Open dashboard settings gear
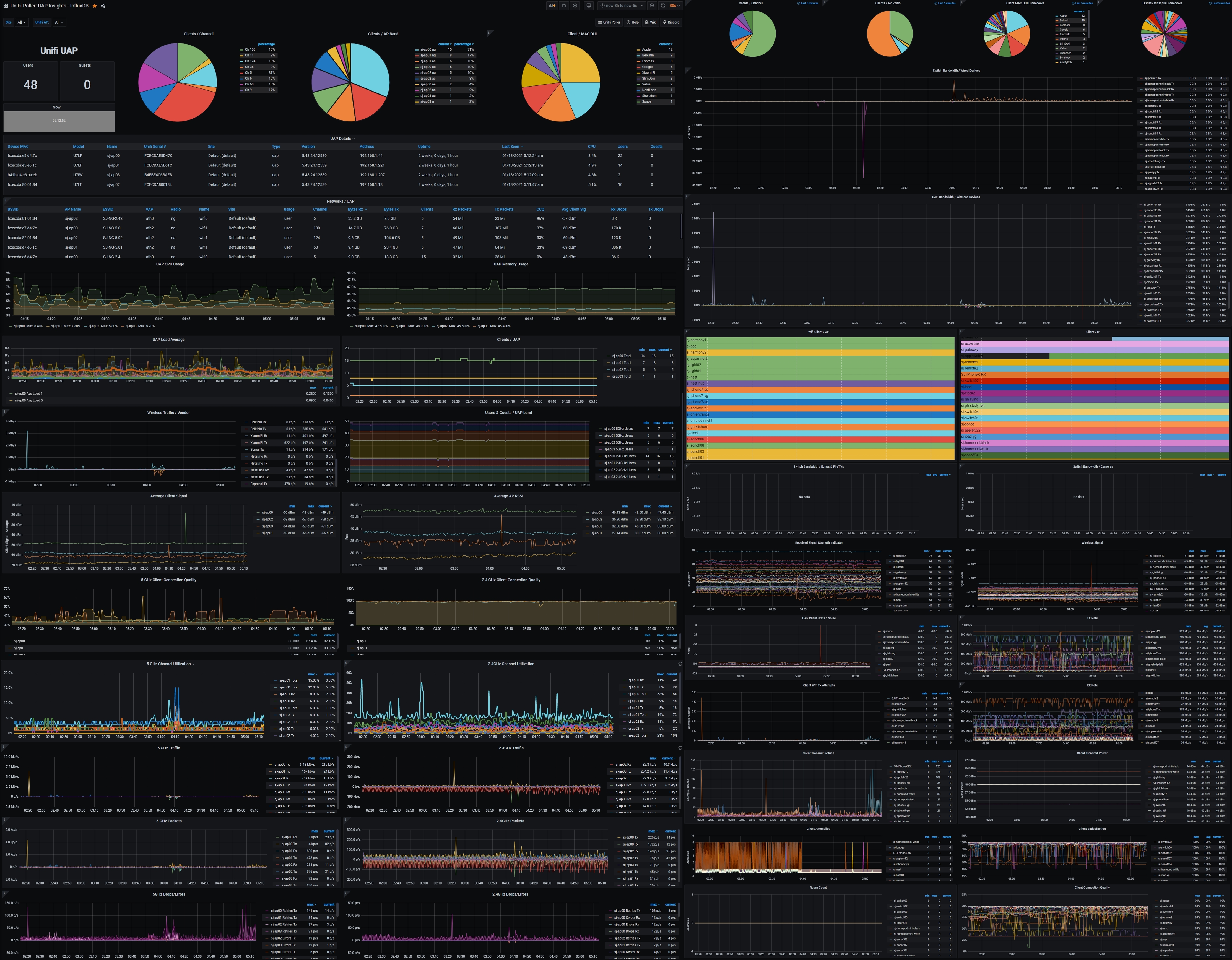The image size is (1232, 960). click(575, 6)
